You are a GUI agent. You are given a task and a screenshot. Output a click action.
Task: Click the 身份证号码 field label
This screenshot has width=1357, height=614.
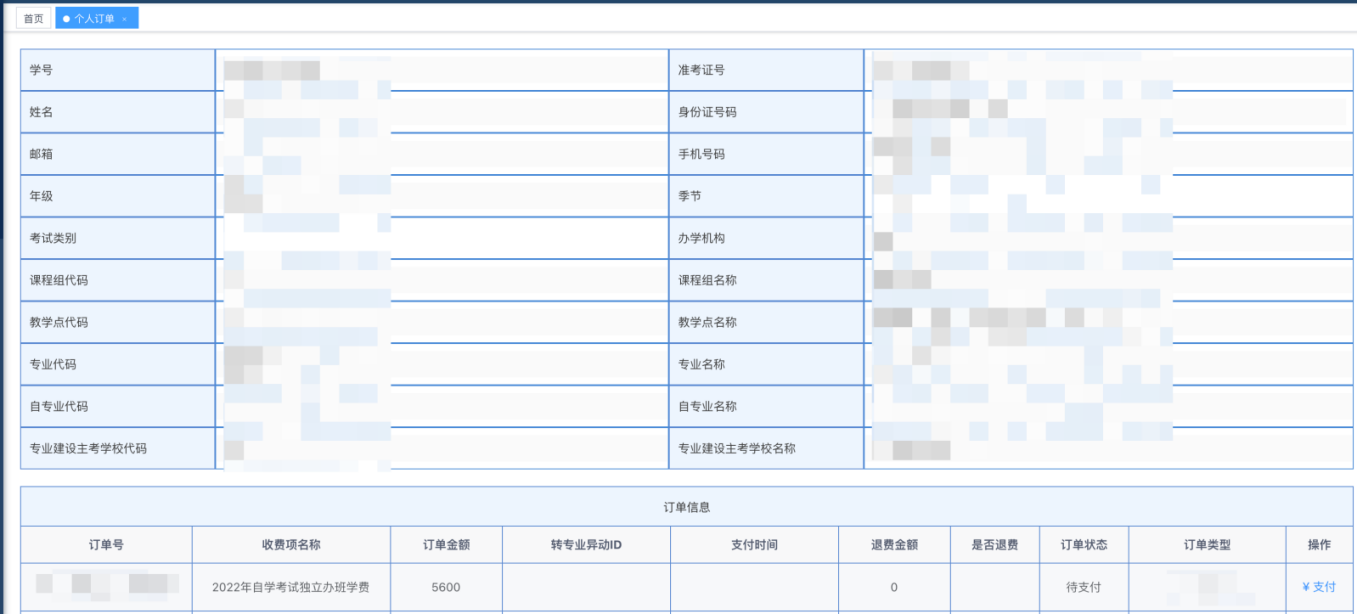(707, 112)
